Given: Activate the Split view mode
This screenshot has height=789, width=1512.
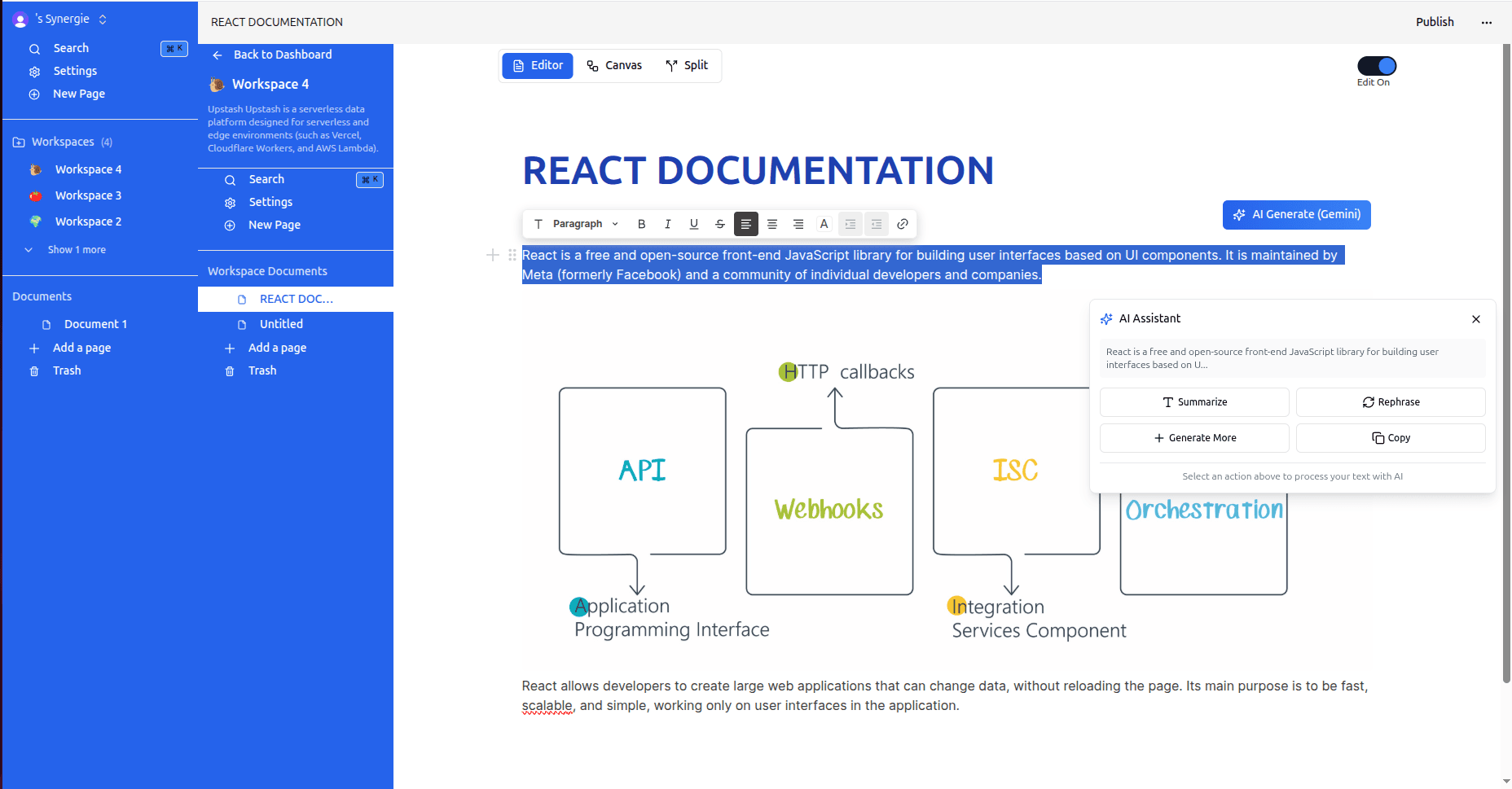Looking at the screenshot, I should [687, 65].
